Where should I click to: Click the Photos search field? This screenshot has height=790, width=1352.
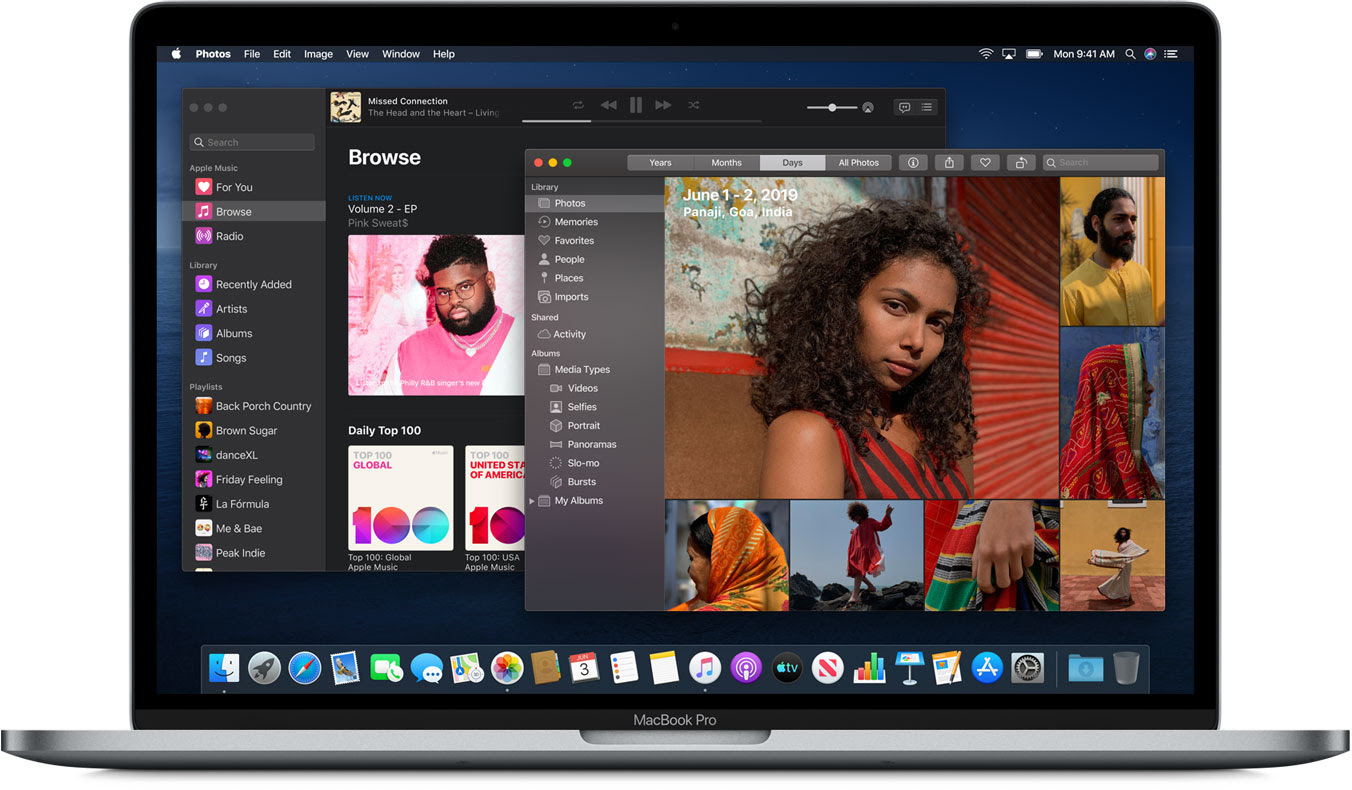(1100, 162)
